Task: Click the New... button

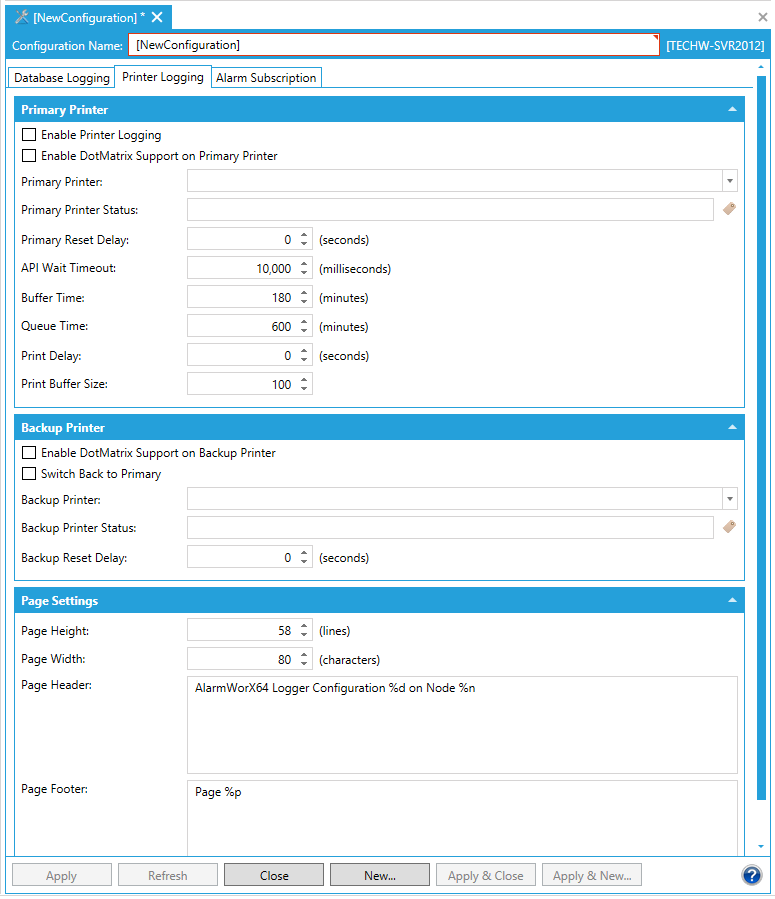Action: tap(380, 875)
